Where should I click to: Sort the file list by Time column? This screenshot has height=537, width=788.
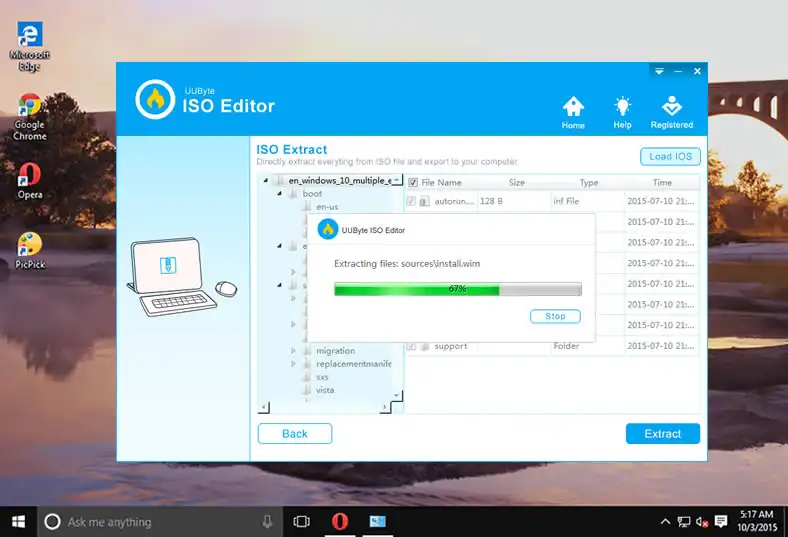pyautogui.click(x=662, y=183)
